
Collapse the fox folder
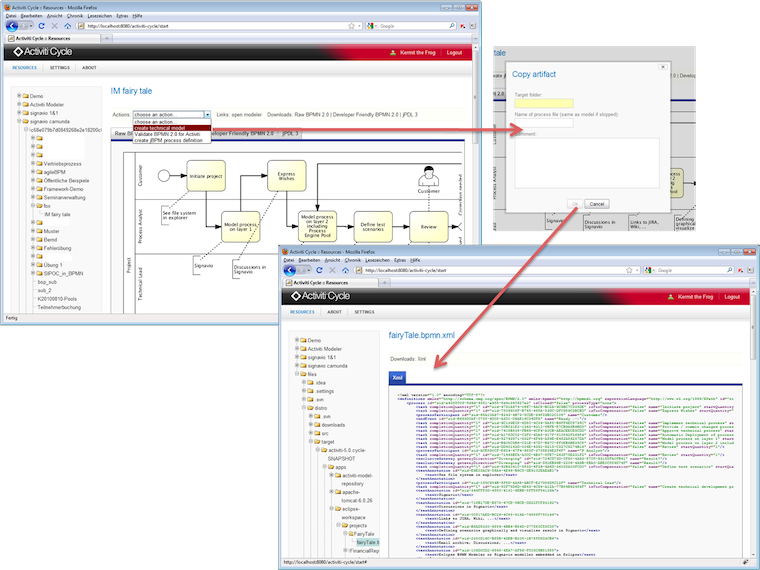click(x=33, y=206)
